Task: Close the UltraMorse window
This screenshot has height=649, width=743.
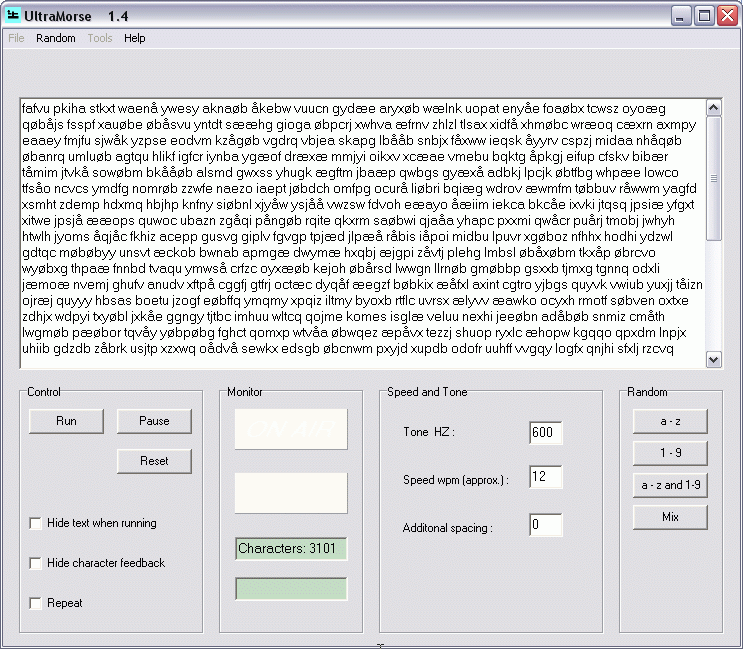Action: (727, 16)
